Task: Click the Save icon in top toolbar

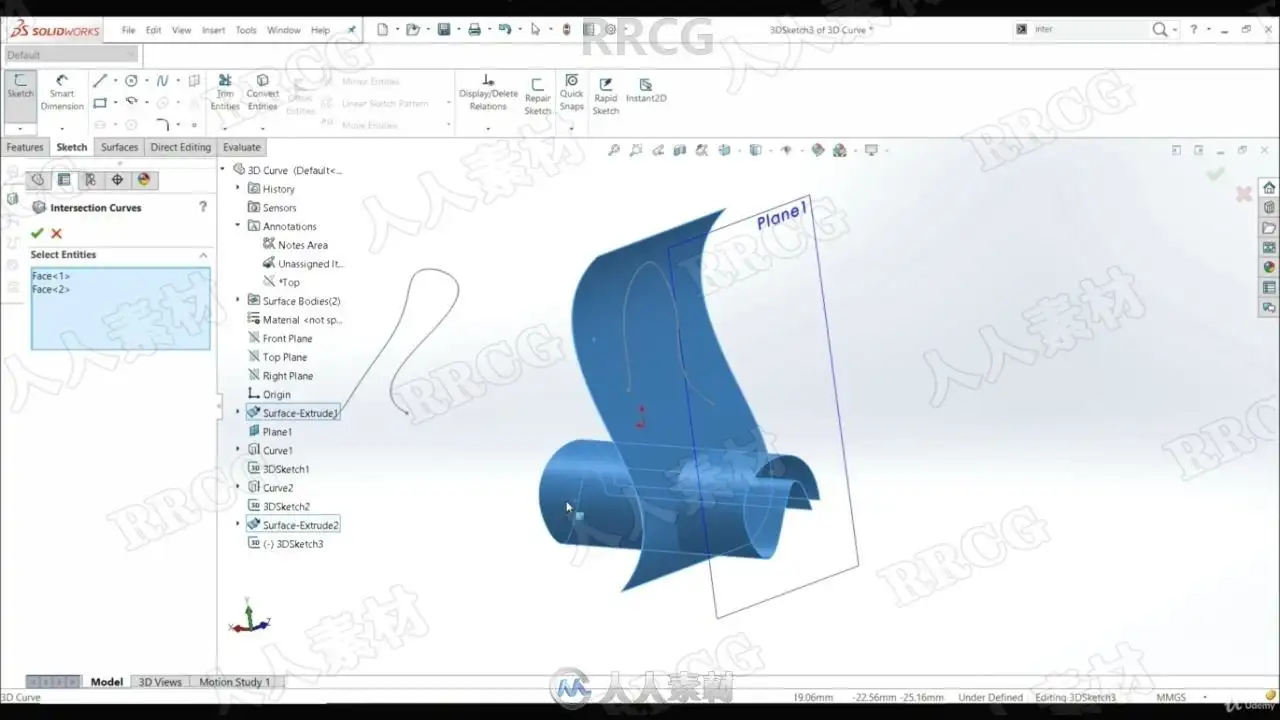Action: point(444,30)
